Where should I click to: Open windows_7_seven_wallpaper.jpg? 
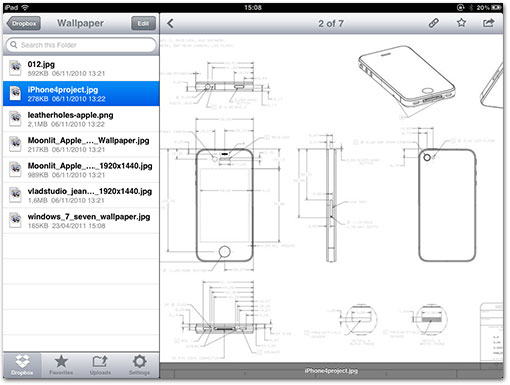[81, 221]
